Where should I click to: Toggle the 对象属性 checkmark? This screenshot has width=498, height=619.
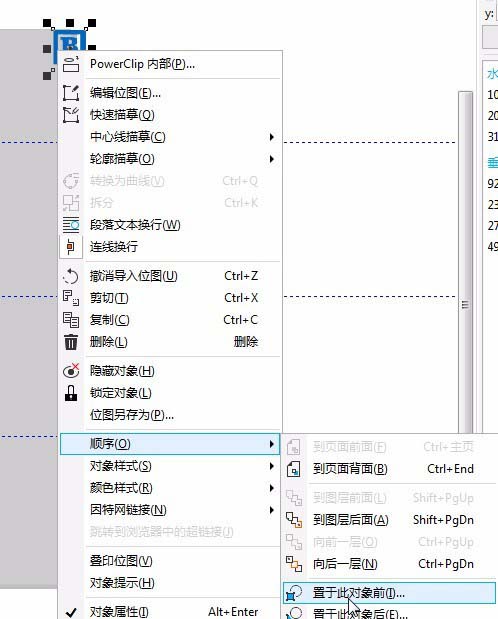click(71, 612)
